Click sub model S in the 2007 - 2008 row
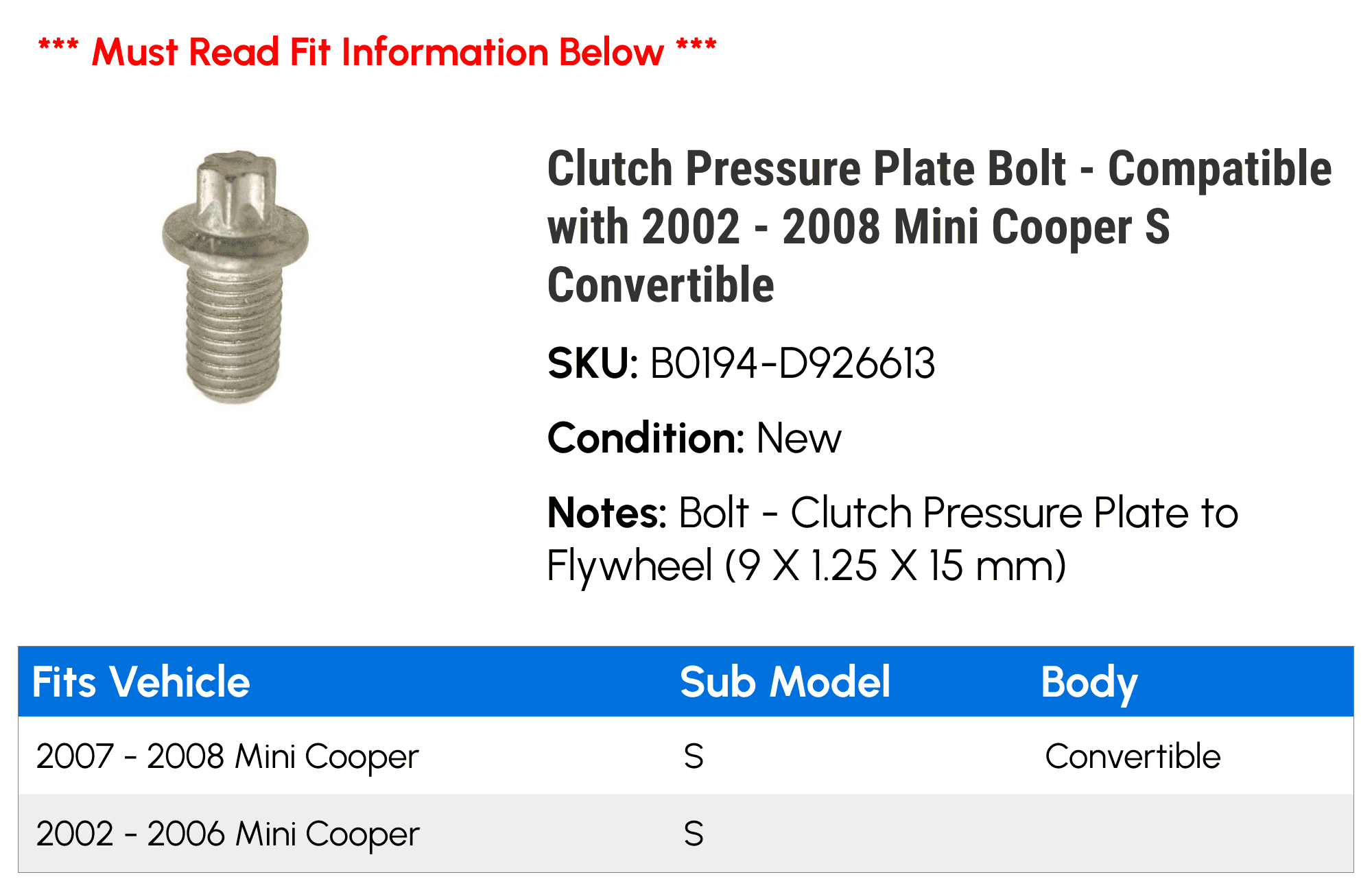This screenshot has width=1372, height=890. tap(694, 756)
